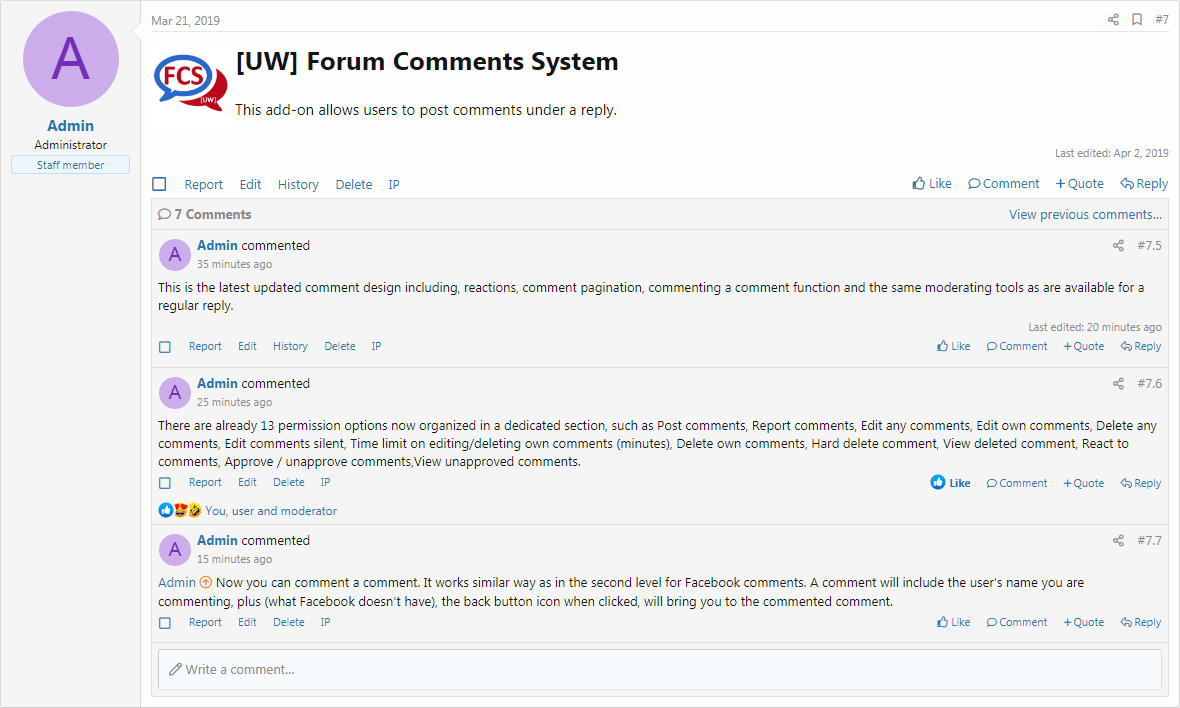Click the pencil icon in the comment box

[177, 668]
